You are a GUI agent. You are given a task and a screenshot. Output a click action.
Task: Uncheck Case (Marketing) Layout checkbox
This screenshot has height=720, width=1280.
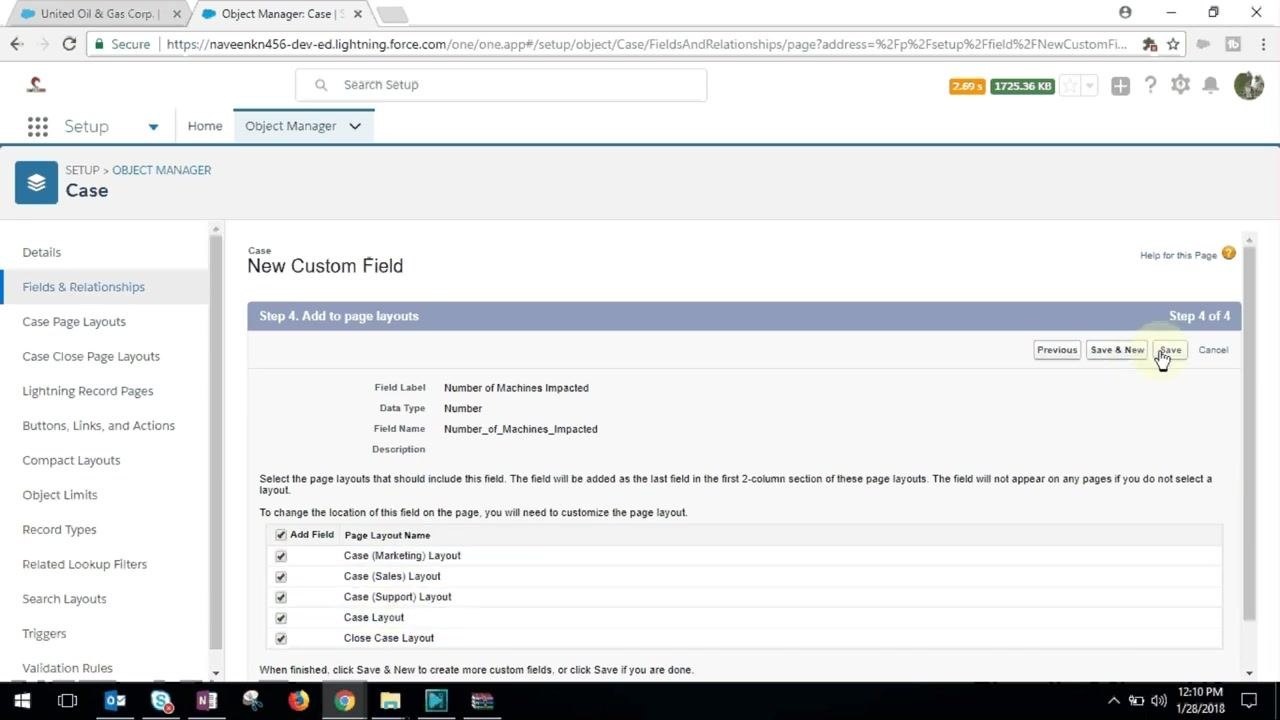281,556
